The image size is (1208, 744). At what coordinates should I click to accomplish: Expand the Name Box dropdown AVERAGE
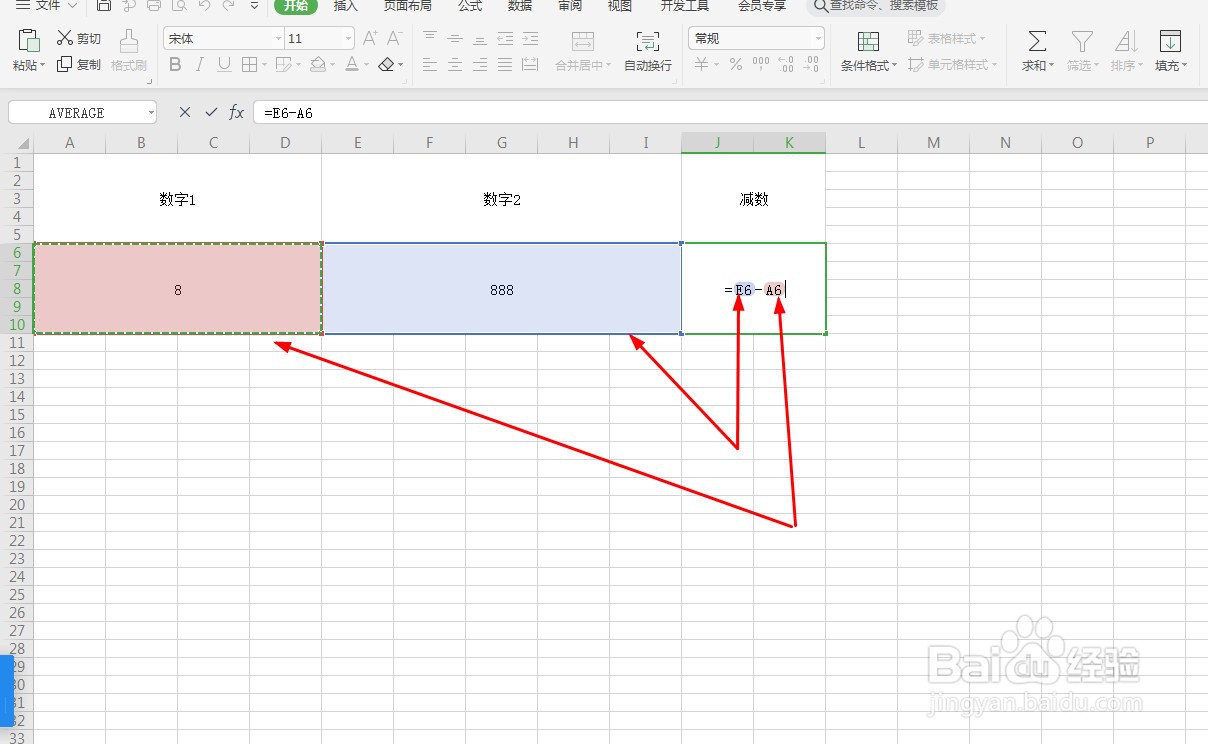[x=150, y=112]
